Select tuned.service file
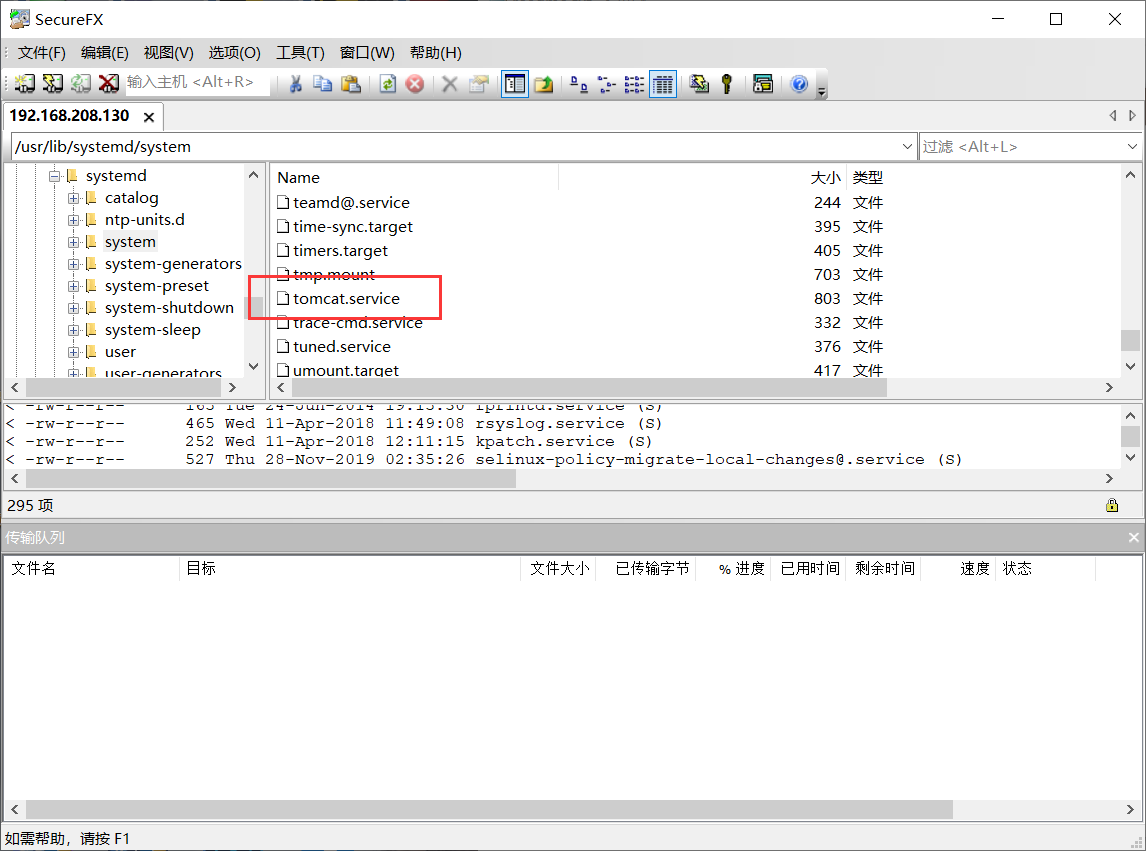The image size is (1146, 851). [x=341, y=347]
